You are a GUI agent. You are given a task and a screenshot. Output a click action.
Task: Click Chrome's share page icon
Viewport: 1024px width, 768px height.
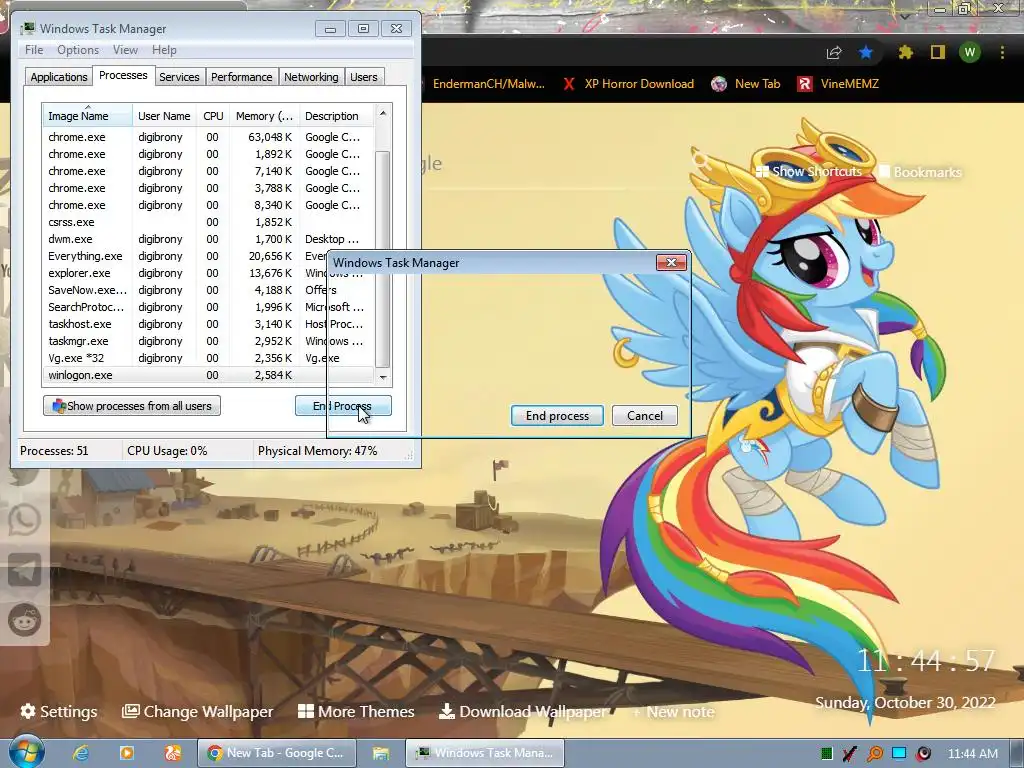click(x=834, y=53)
